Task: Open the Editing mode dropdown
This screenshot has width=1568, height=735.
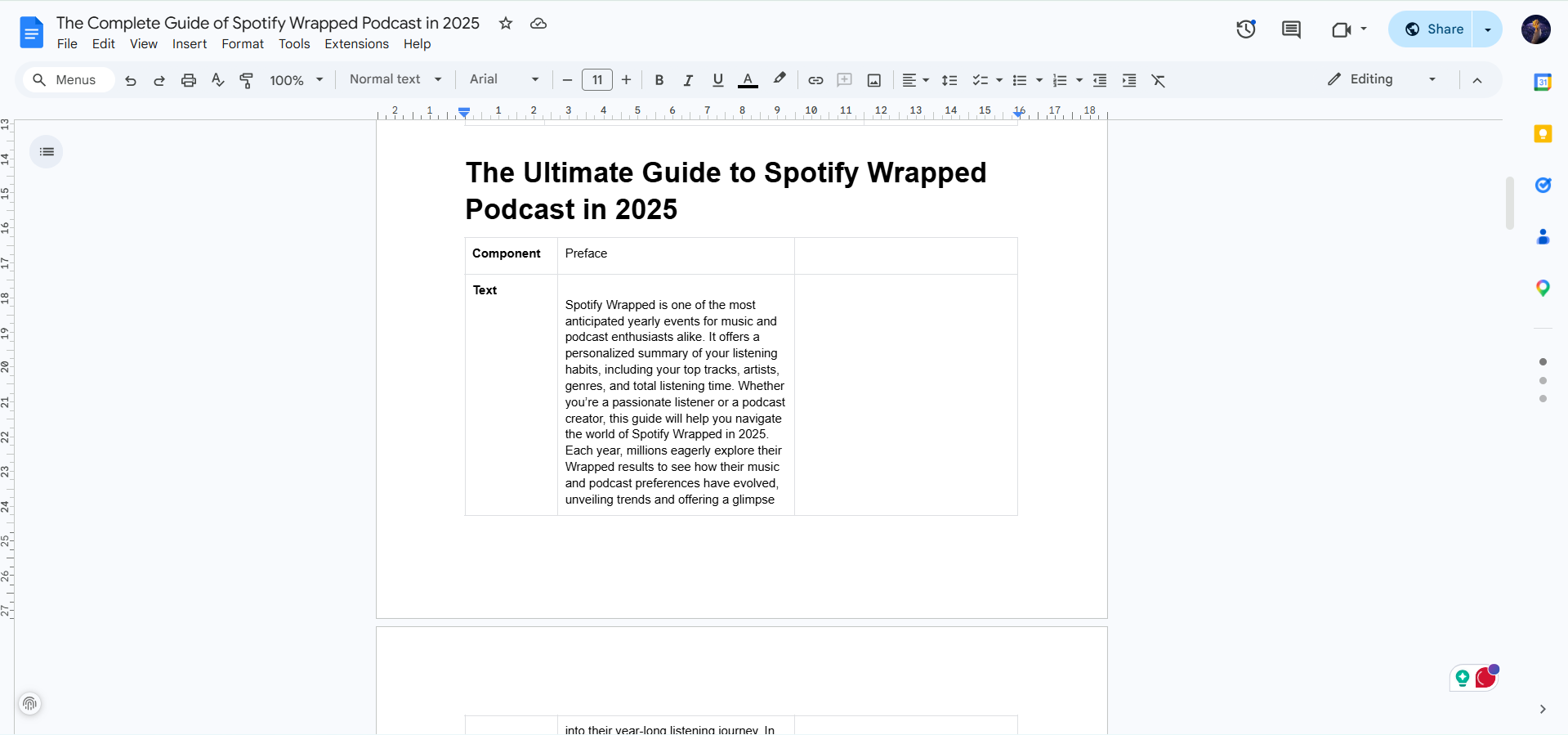Action: pyautogui.click(x=1382, y=79)
